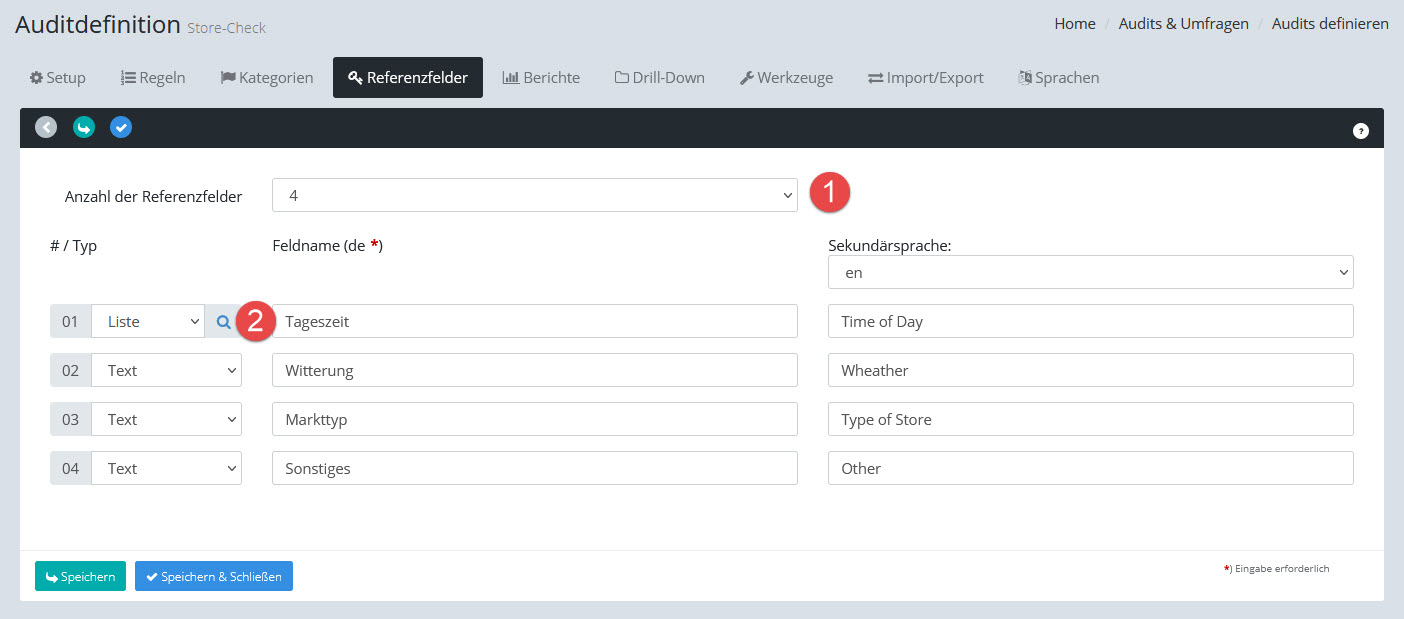Screen dimensions: 1404x619
Task: Click the Tageszeit field name input
Action: click(x=534, y=322)
